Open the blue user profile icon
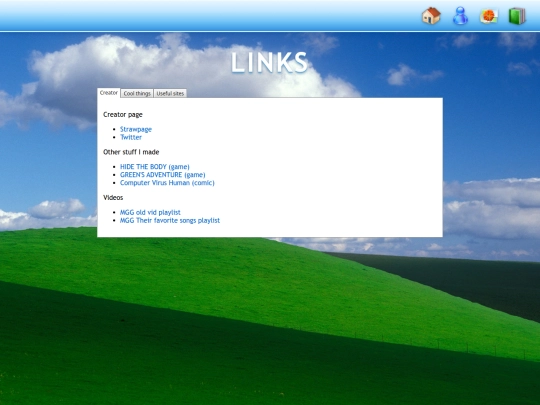 click(460, 16)
